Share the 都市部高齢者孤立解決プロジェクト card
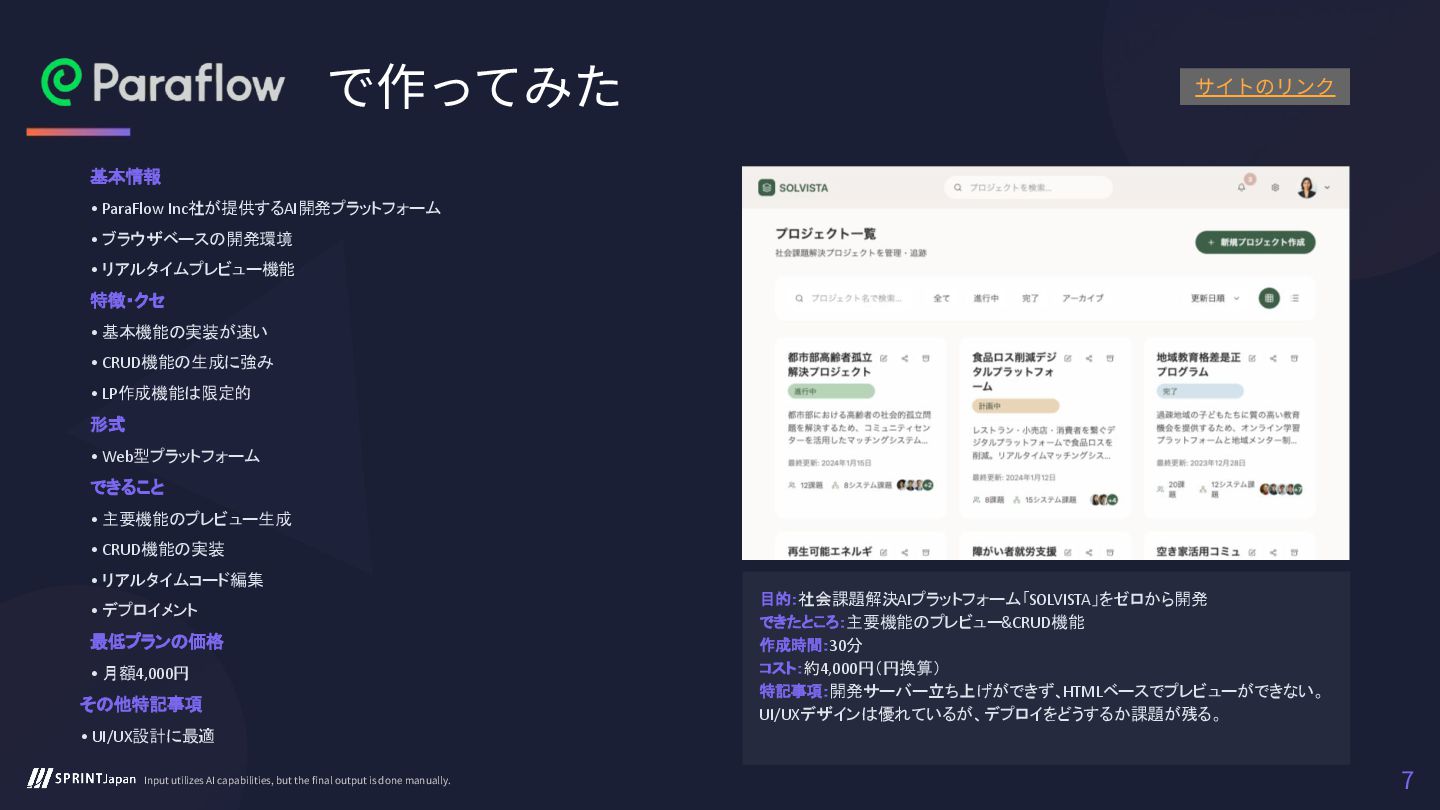The width and height of the screenshot is (1440, 810). 905,358
